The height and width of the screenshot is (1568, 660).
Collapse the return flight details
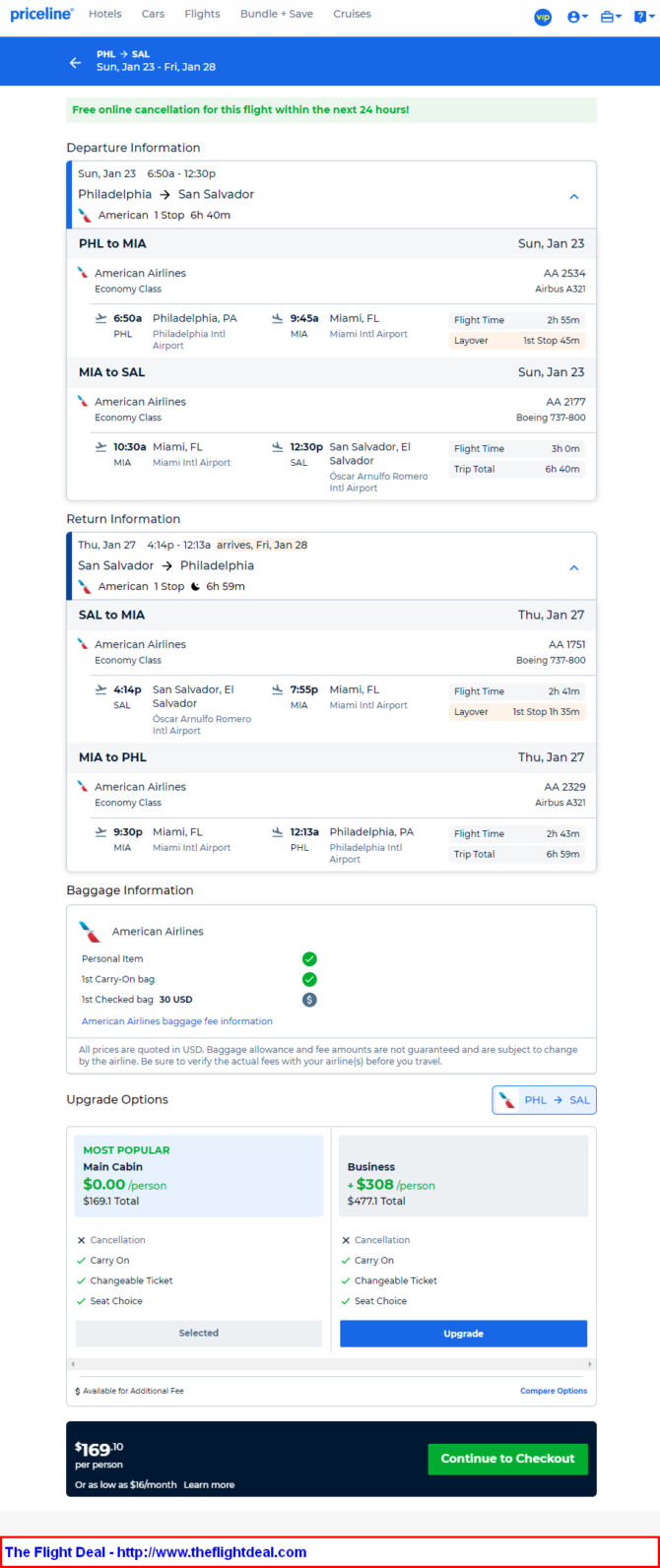coord(574,567)
